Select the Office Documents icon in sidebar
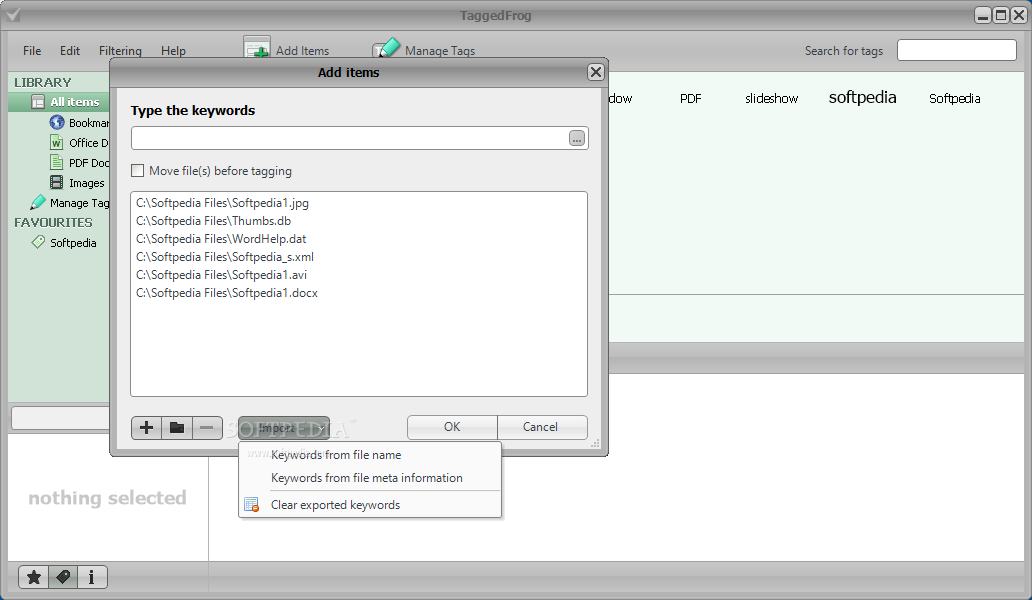1032x600 pixels. (x=57, y=142)
